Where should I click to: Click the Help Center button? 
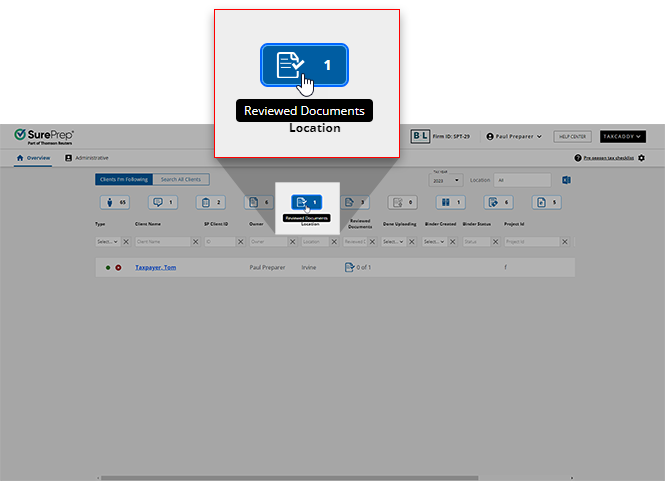pos(573,137)
